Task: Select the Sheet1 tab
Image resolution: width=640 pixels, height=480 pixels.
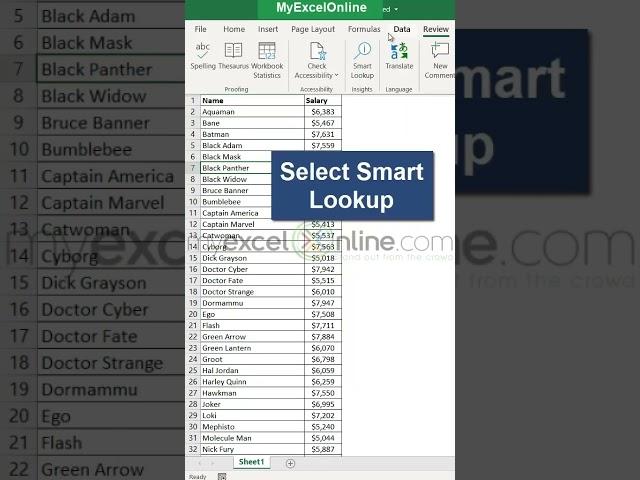Action: (251, 462)
